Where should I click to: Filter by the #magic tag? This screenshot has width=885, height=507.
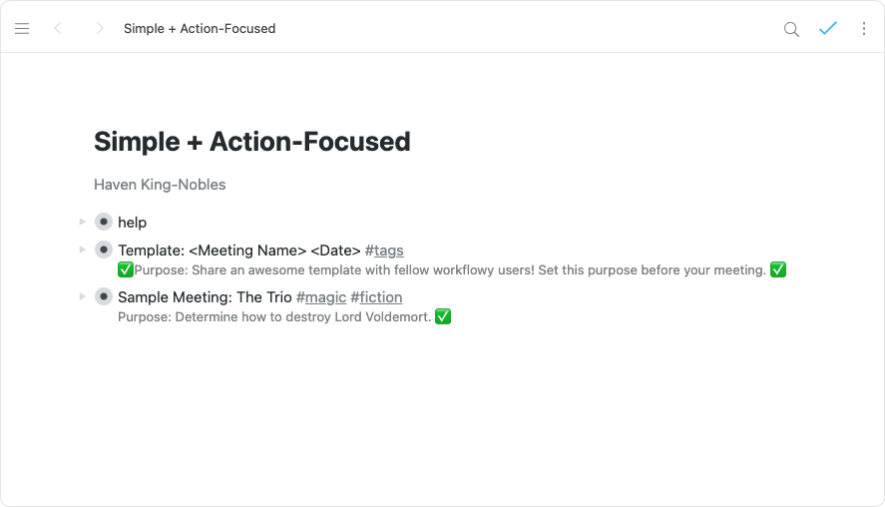[321, 297]
